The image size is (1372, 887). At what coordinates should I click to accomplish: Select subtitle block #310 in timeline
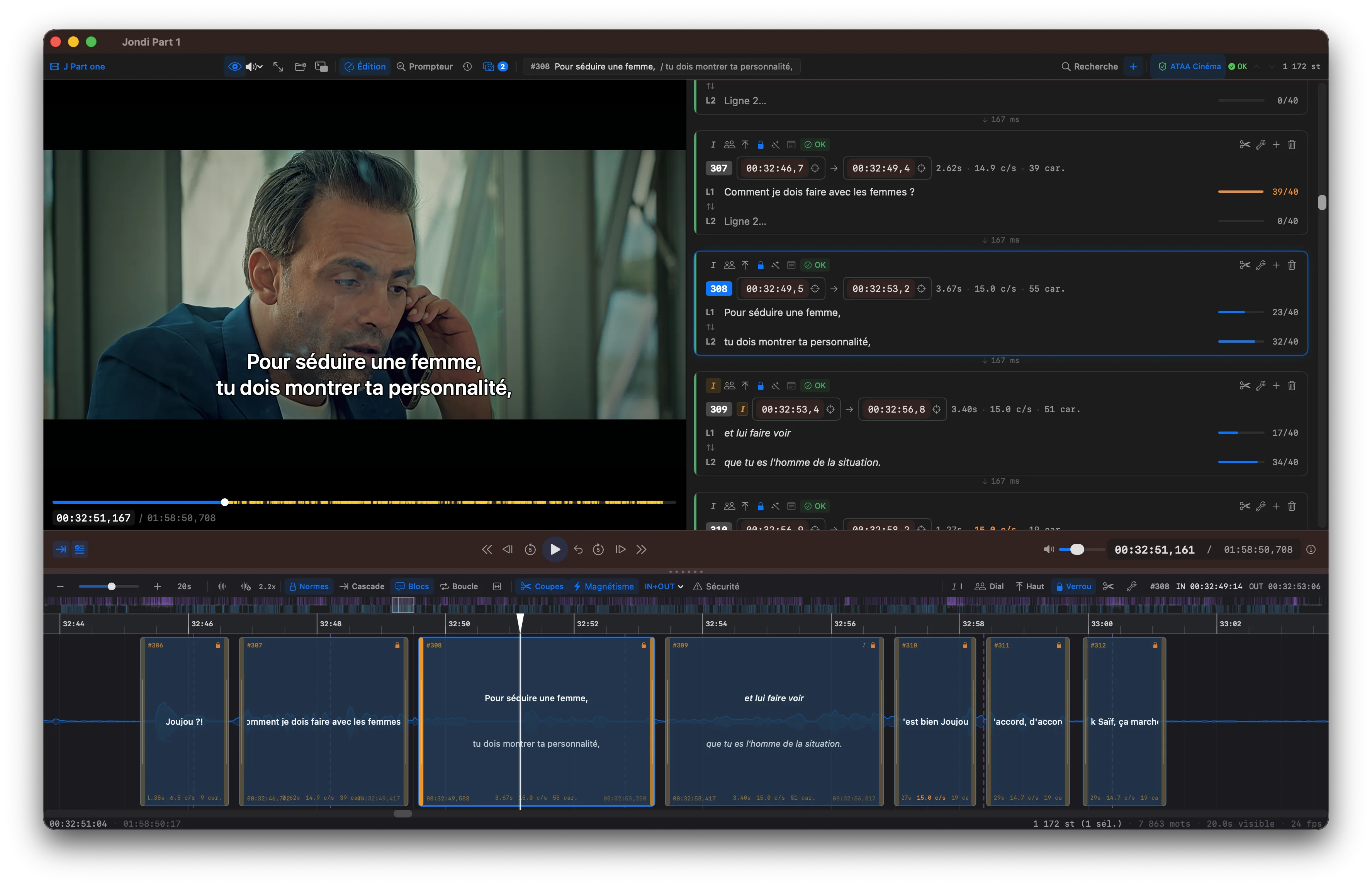(934, 721)
